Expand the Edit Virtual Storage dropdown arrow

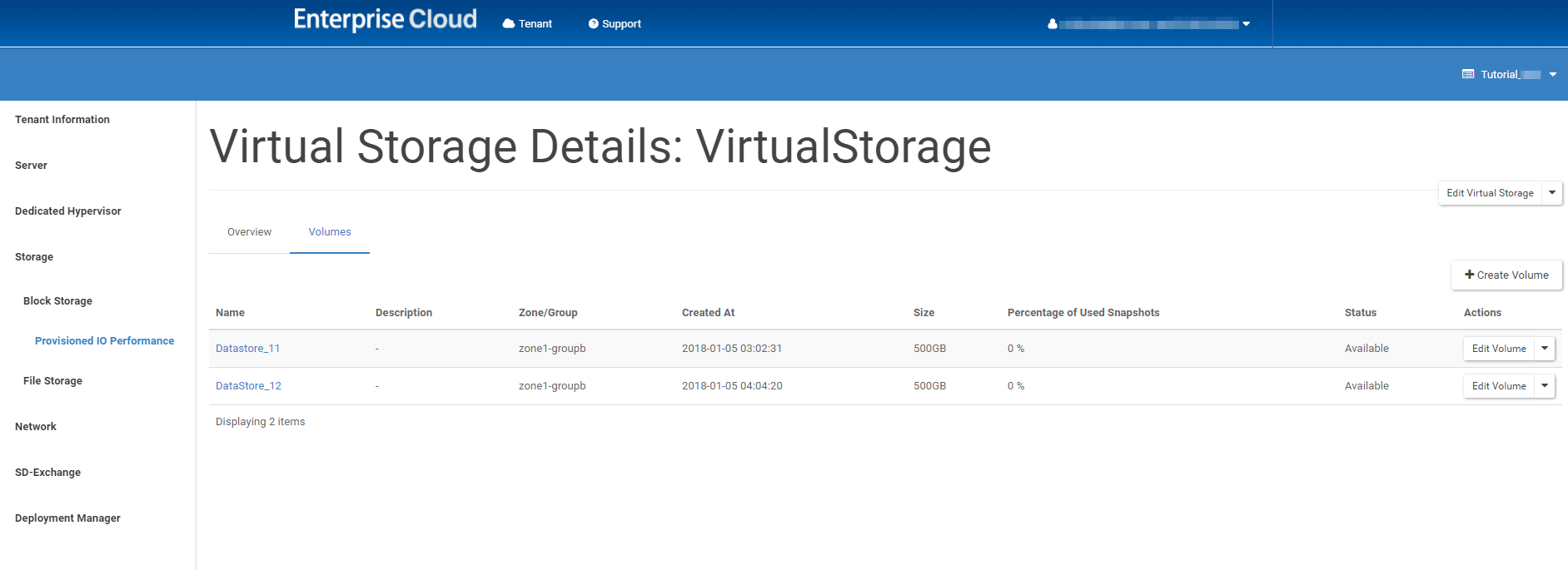coord(1552,193)
